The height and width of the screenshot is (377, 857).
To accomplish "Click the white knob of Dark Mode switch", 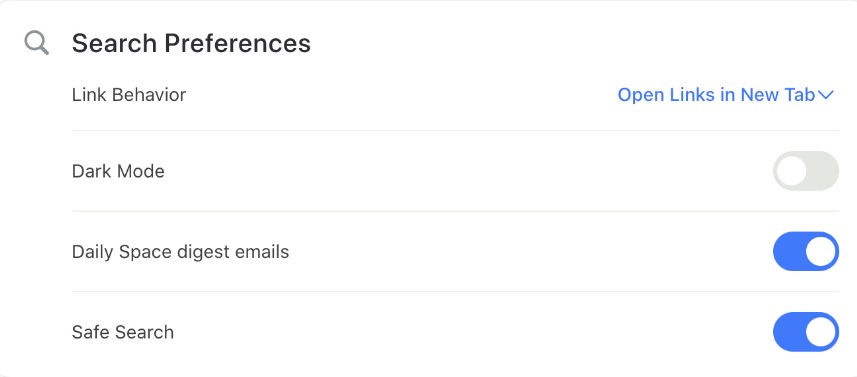I will coord(791,171).
